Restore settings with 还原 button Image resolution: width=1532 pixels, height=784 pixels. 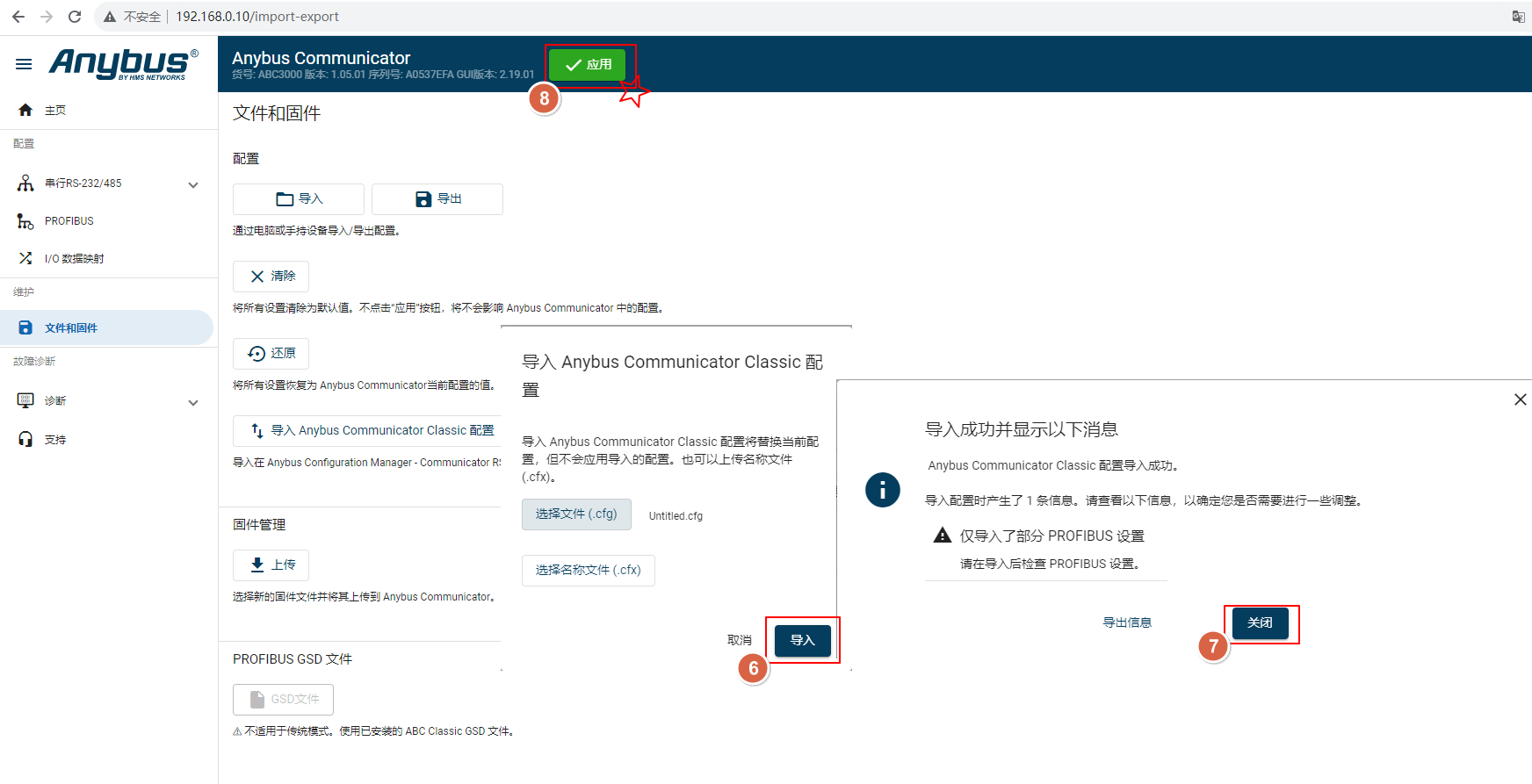tap(271, 354)
